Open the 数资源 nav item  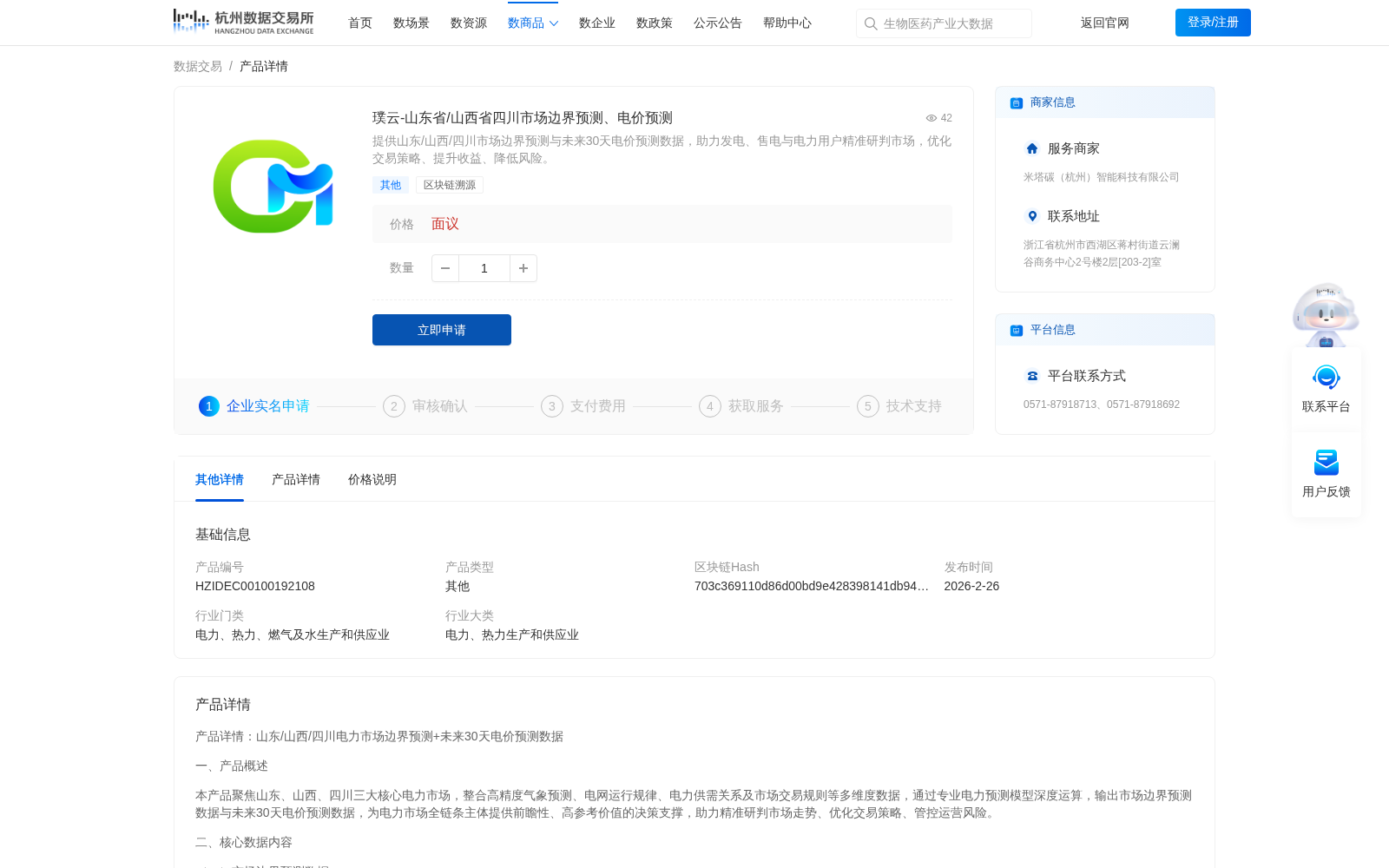[x=469, y=23]
